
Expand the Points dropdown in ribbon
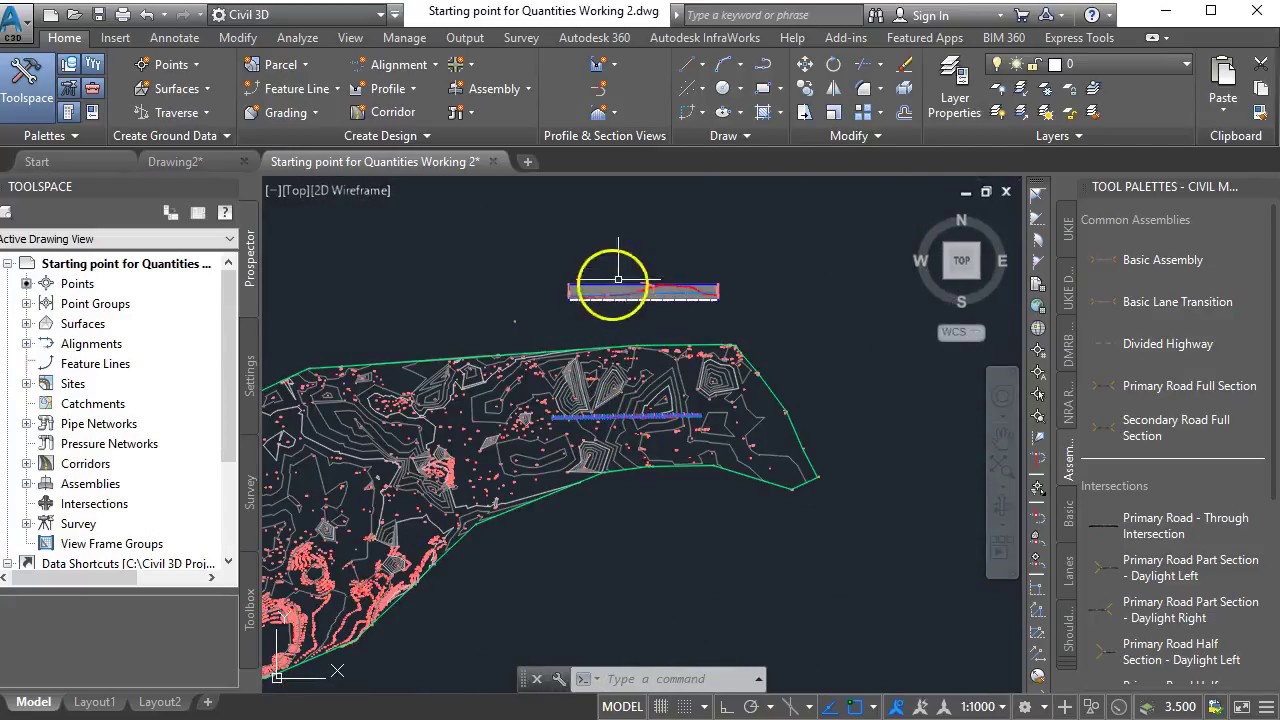point(170,64)
